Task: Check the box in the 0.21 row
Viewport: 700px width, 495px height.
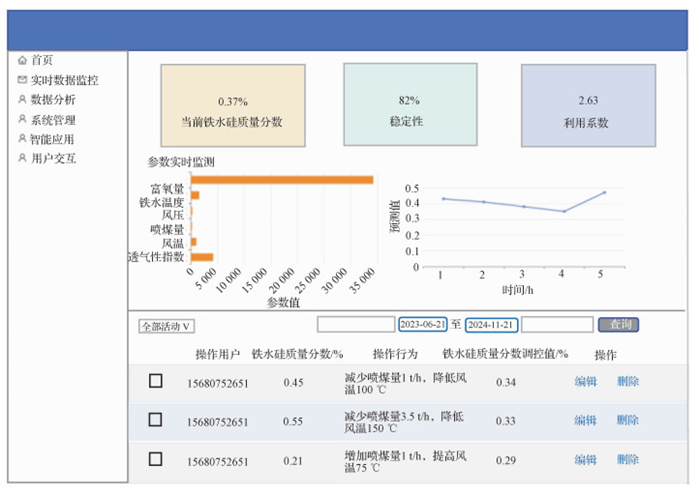Action: pos(155,459)
